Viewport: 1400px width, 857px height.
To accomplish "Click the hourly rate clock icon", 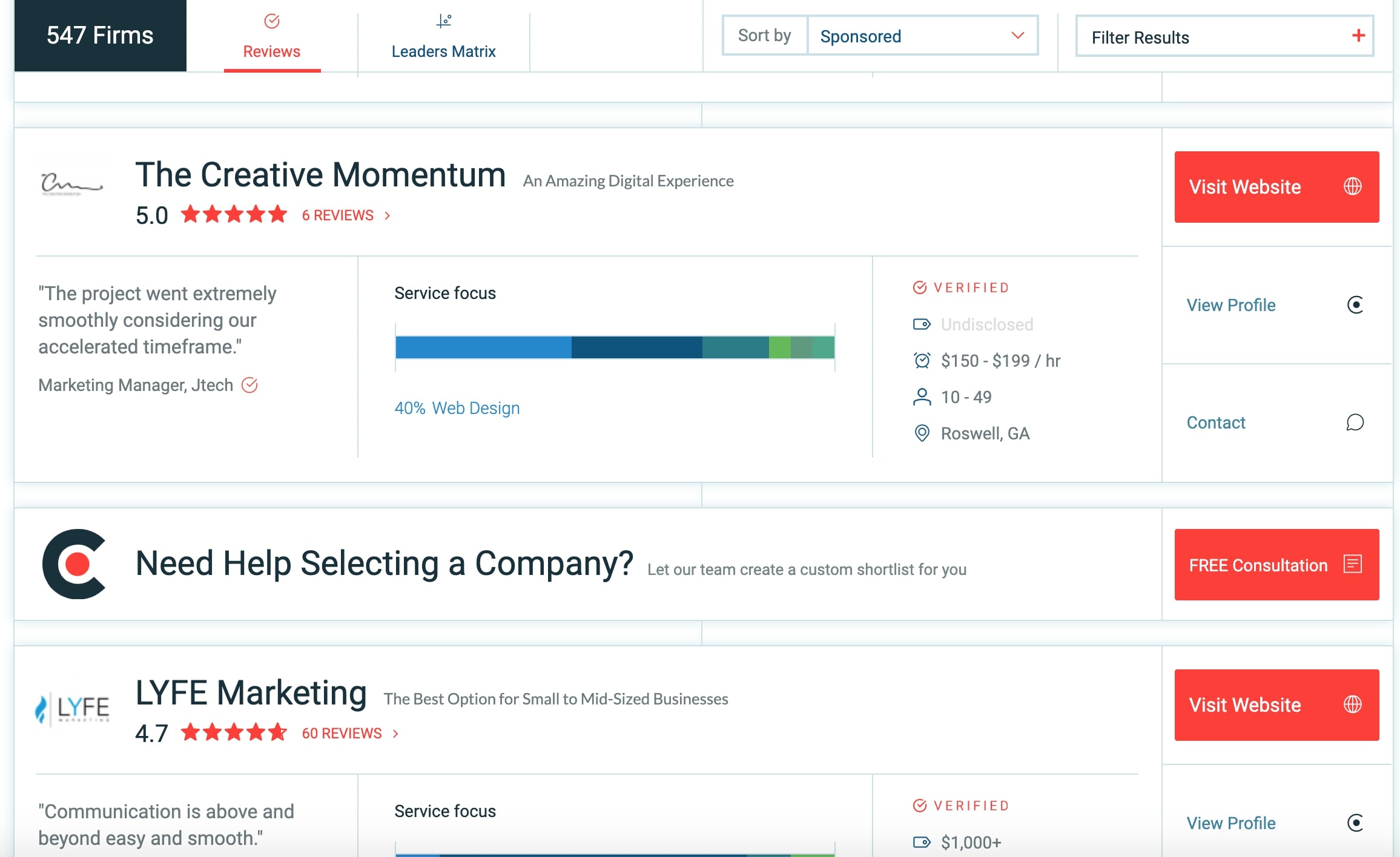I will (x=922, y=361).
